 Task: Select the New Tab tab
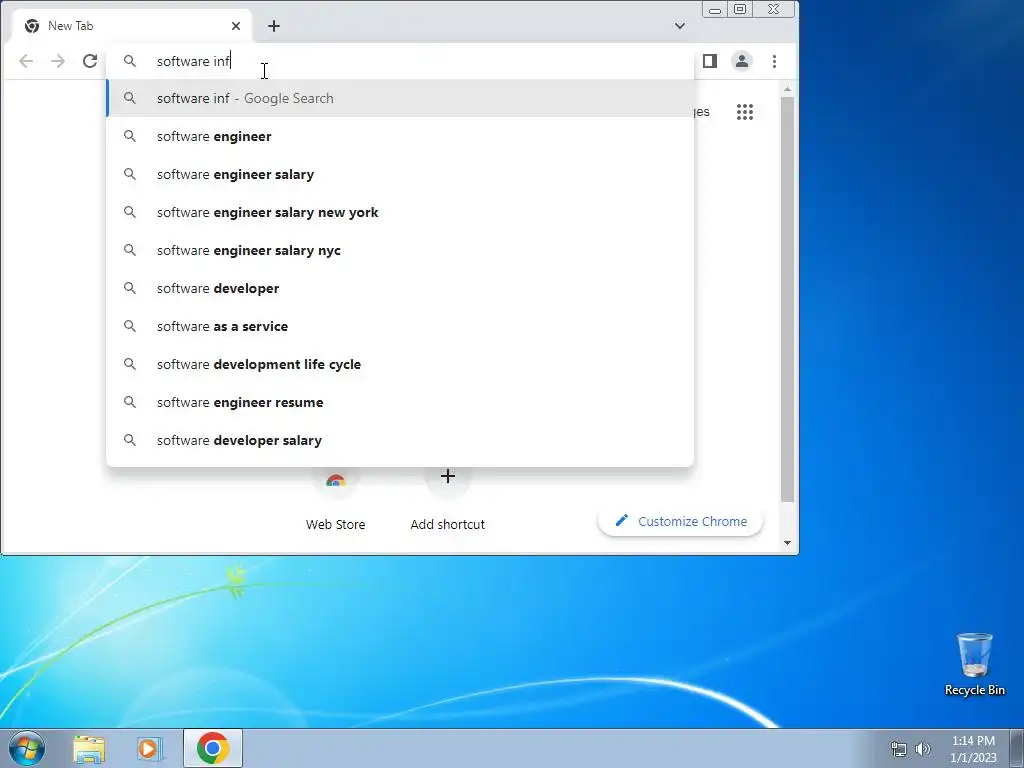click(131, 26)
